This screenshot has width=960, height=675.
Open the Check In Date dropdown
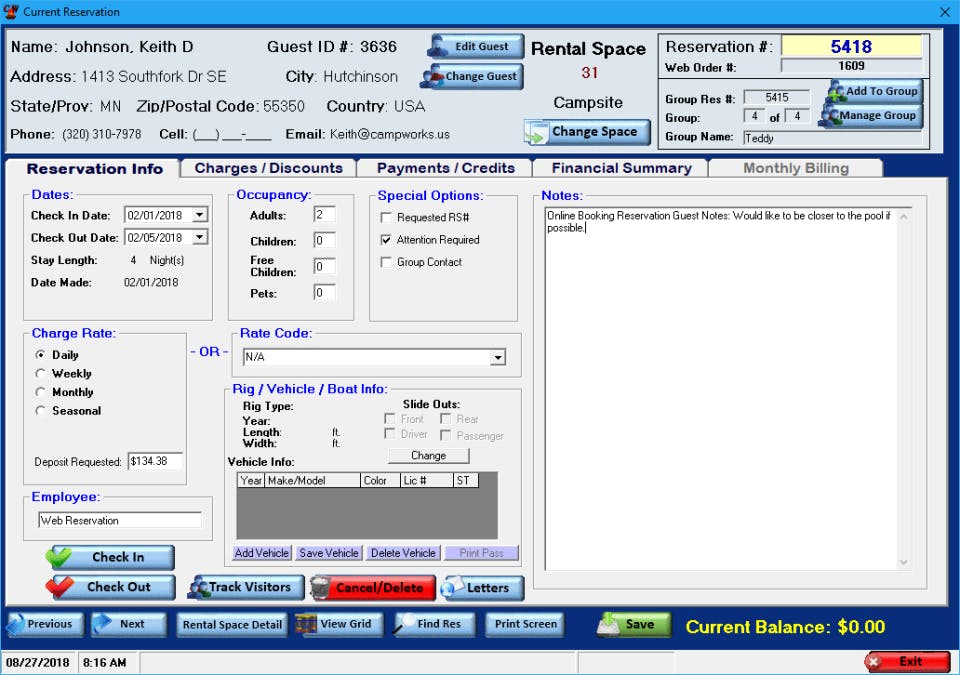point(200,215)
